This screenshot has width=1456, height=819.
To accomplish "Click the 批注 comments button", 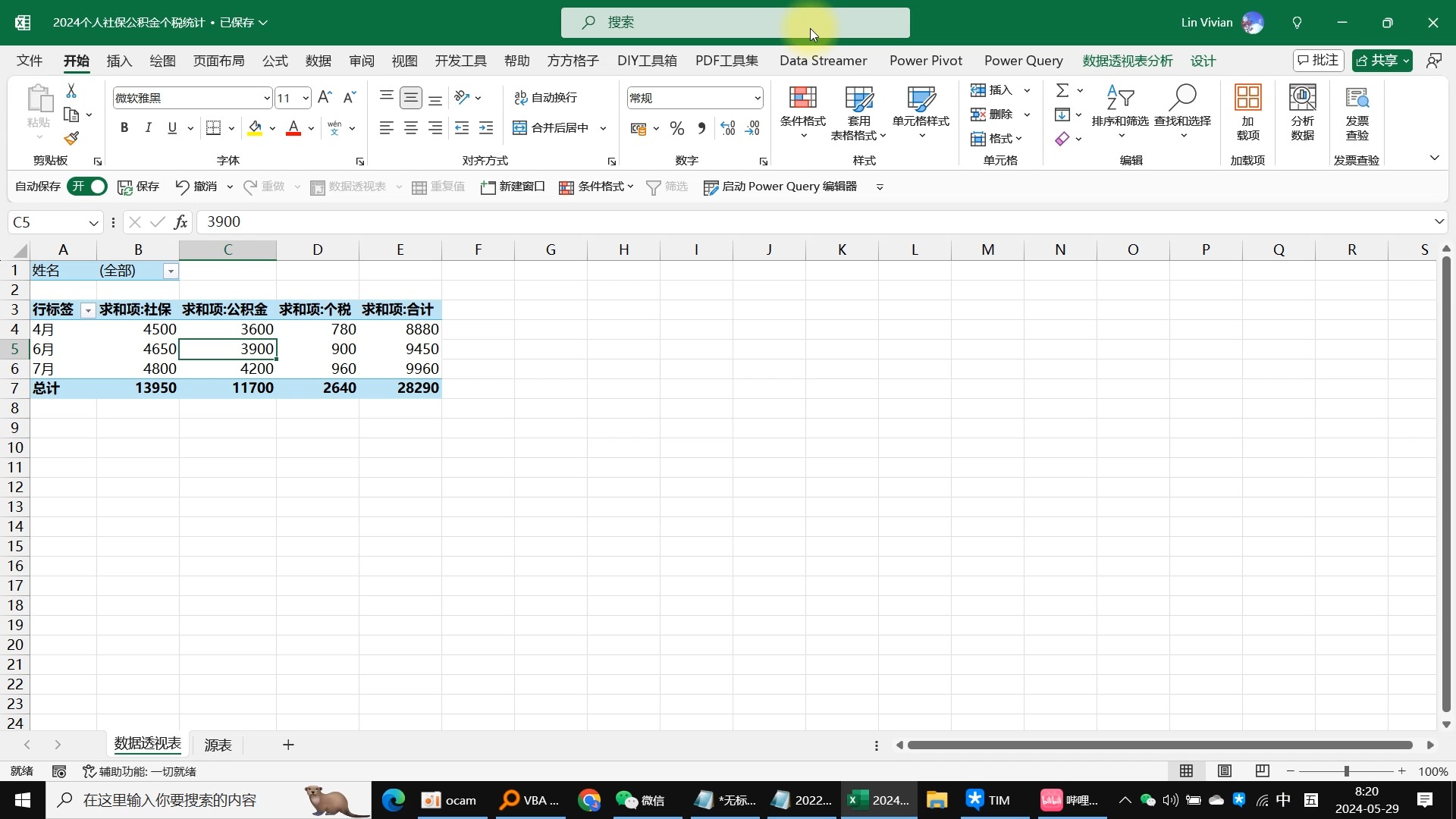I will click(1319, 61).
